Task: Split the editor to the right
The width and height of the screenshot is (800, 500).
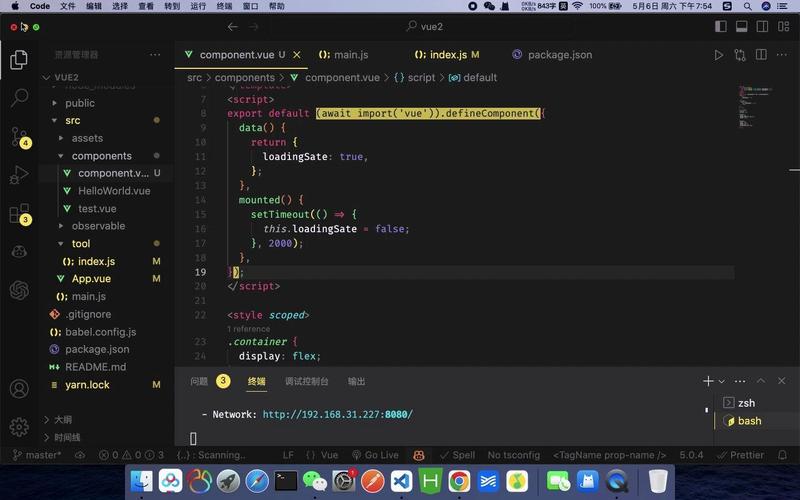Action: (x=761, y=55)
